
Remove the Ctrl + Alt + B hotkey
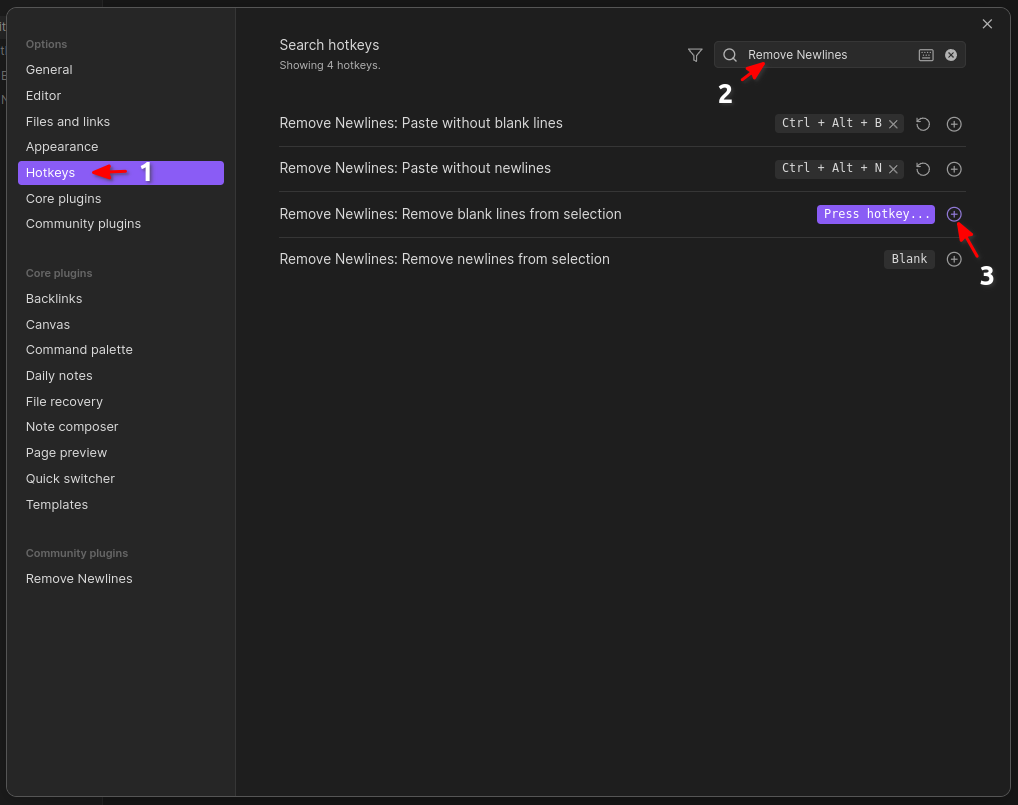893,123
